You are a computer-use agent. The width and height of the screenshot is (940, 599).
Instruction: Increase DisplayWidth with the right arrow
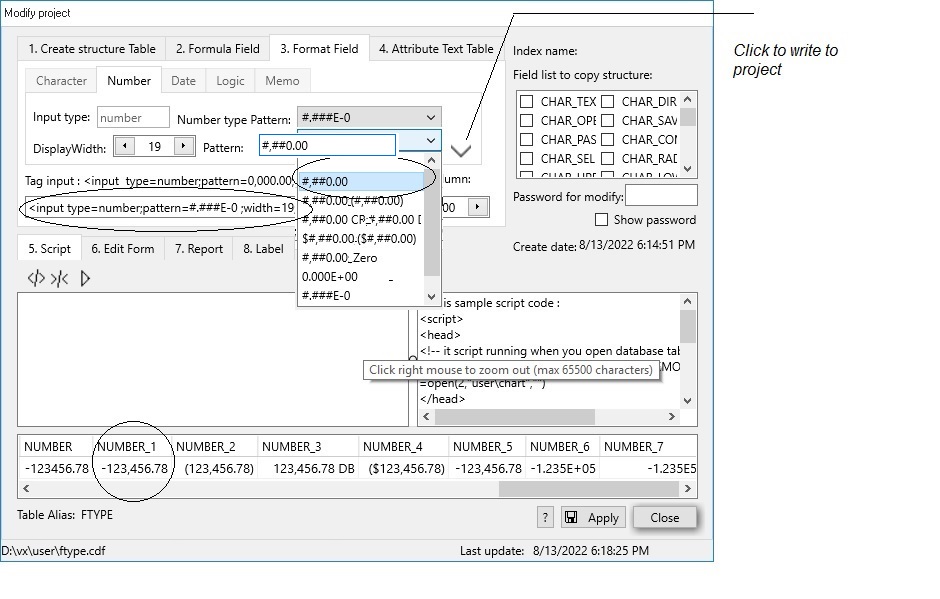pyautogui.click(x=184, y=146)
